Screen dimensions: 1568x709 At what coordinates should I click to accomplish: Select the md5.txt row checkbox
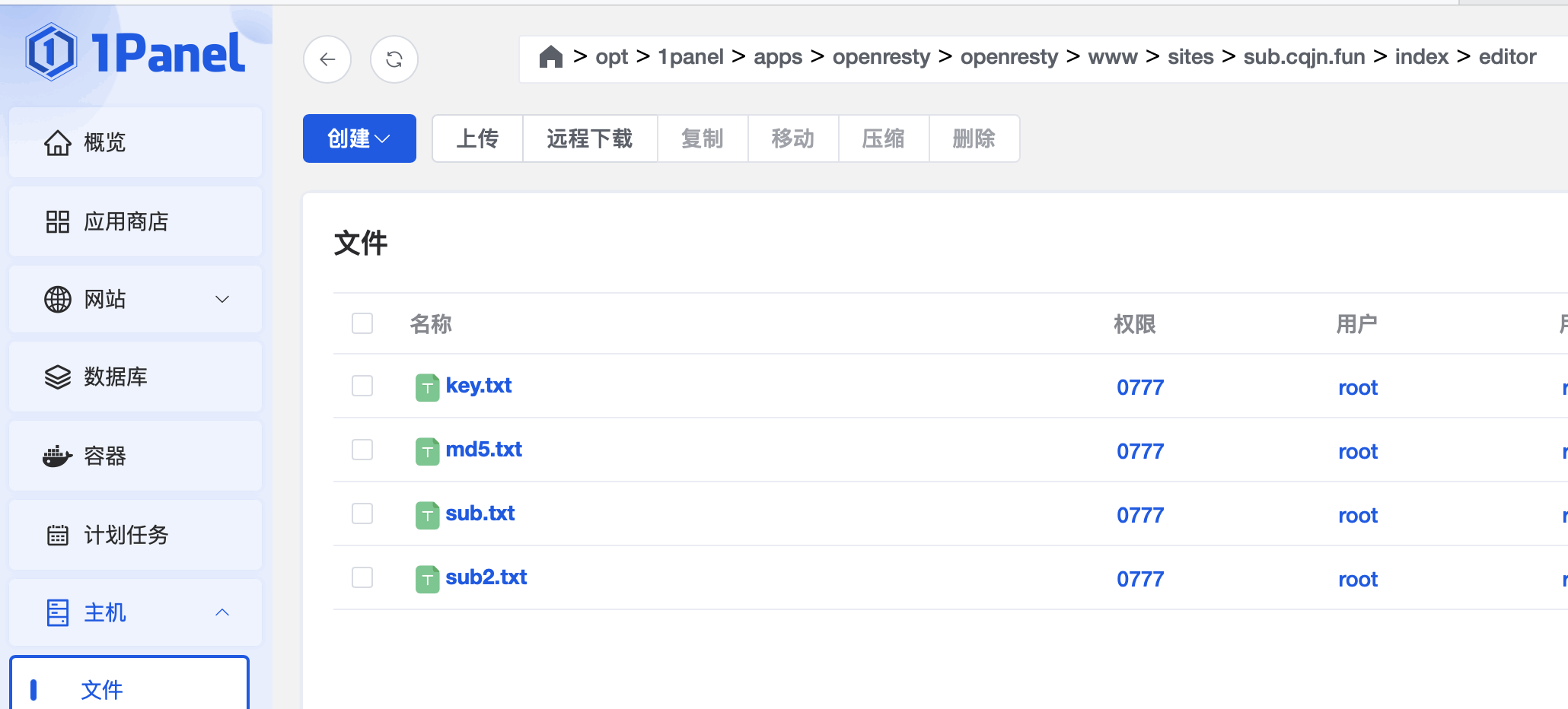(x=362, y=450)
